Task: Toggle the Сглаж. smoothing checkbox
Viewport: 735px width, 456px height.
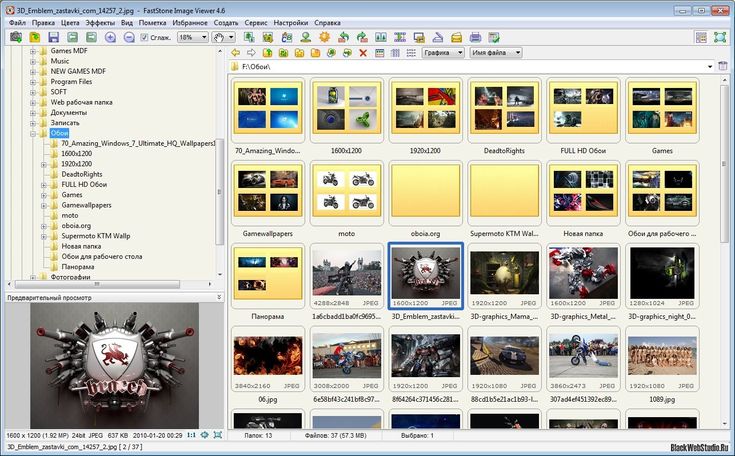Action: [144, 37]
